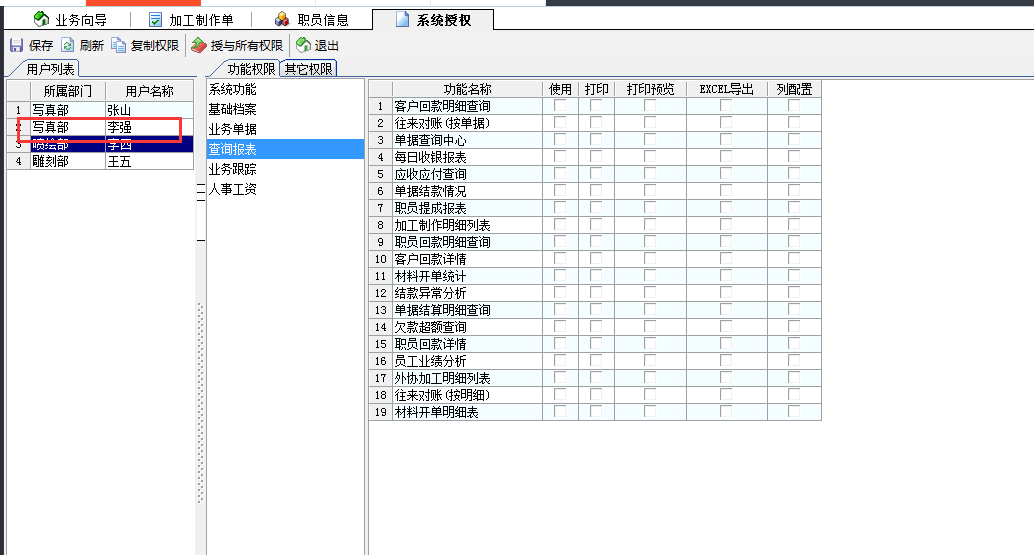Click the 业务向导 tab icon
This screenshot has width=1034, height=555.
pos(42,19)
